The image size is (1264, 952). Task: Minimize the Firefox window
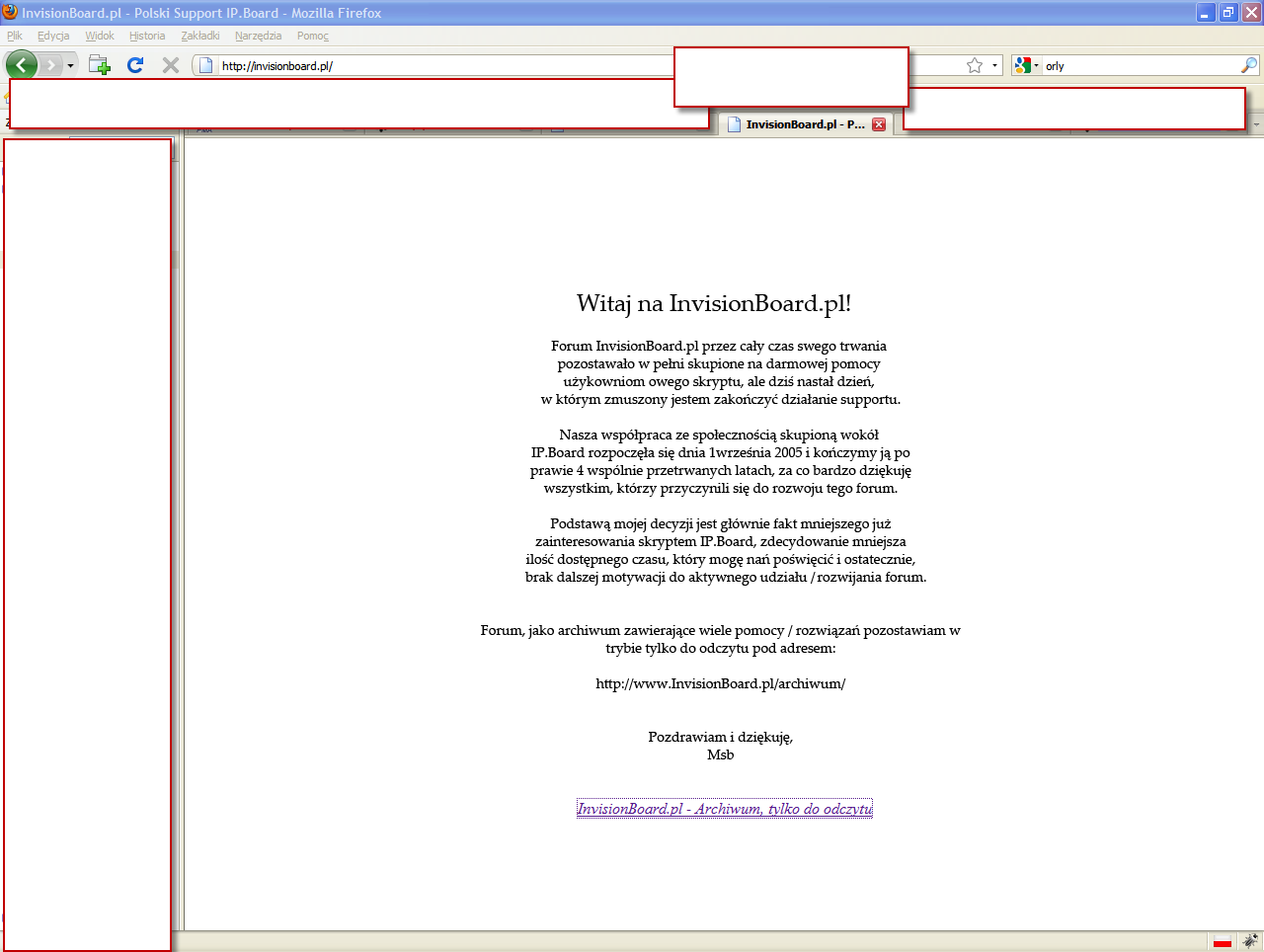[x=1206, y=13]
